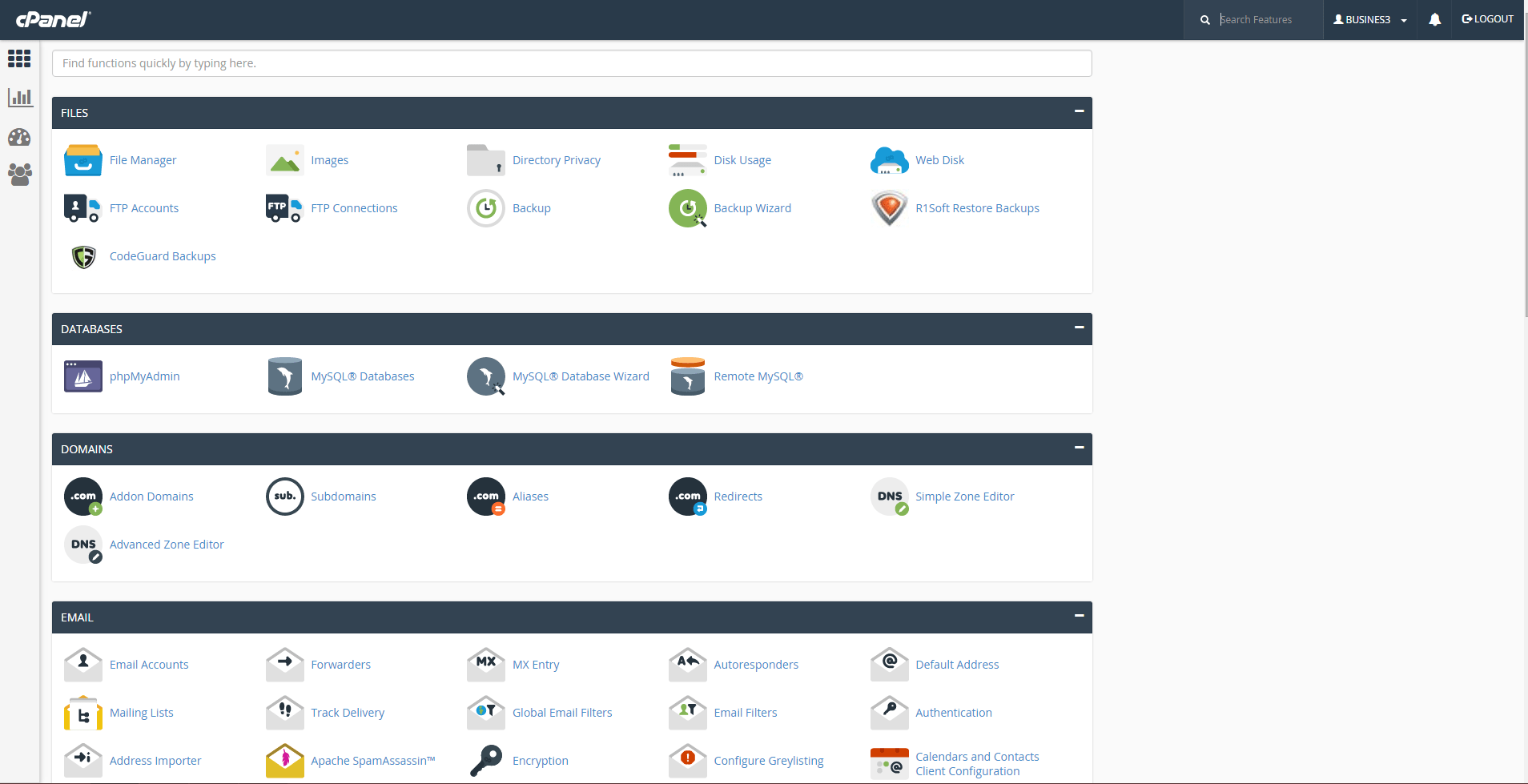
Task: Collapse the EMAIL section
Action: pos(1079,616)
